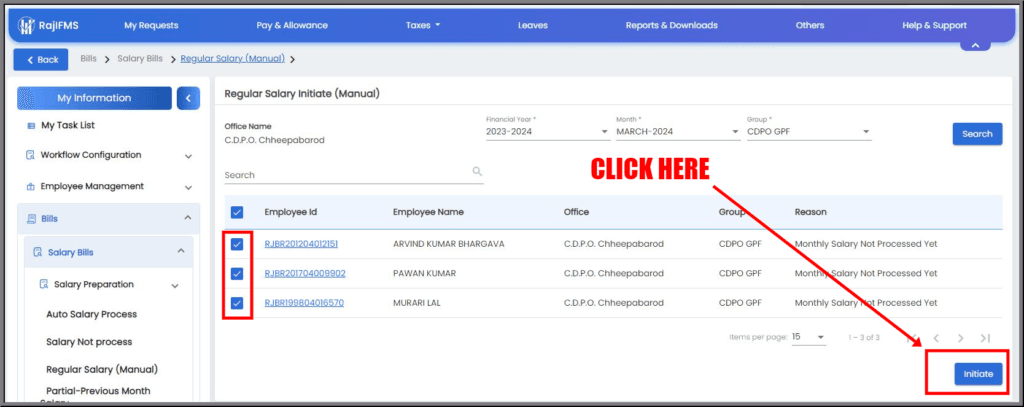Viewport: 1024px width, 407px height.
Task: Click the Office column header
Action: tap(576, 212)
